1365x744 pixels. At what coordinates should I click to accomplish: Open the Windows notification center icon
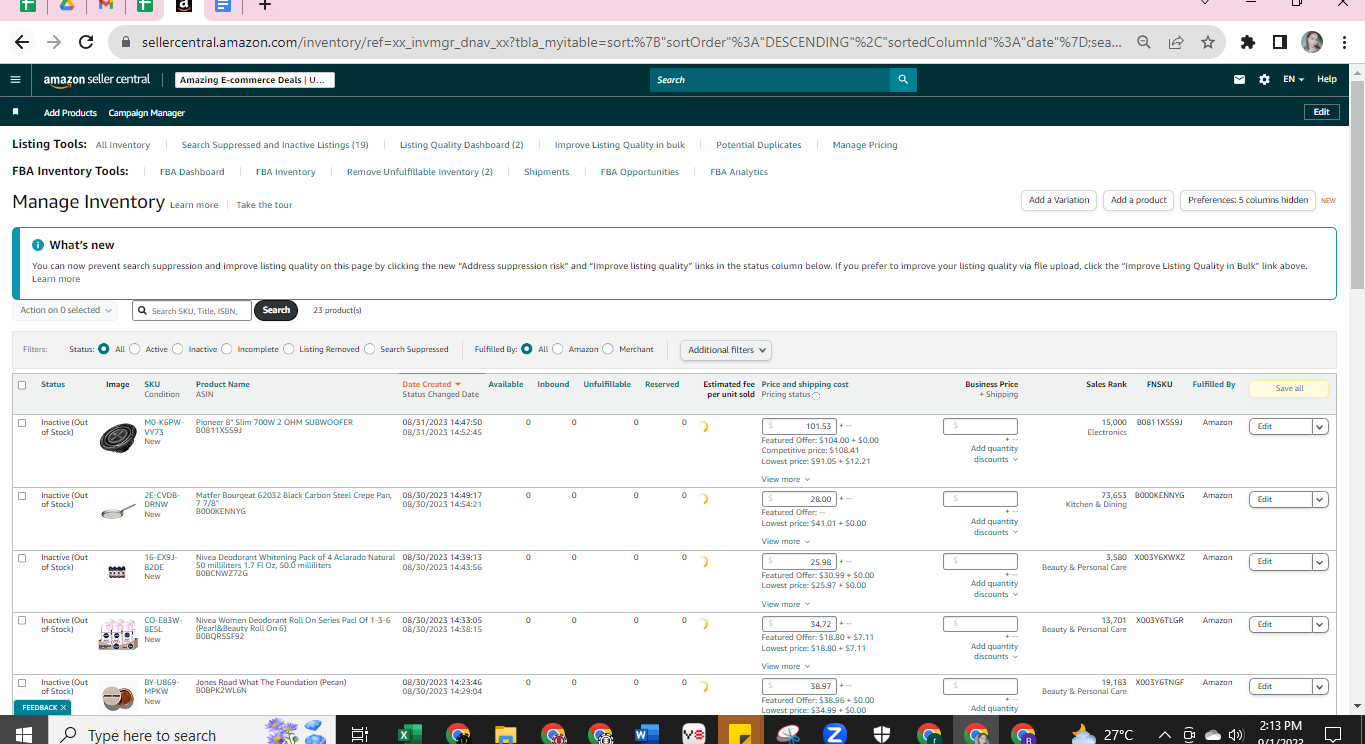coord(1332,734)
